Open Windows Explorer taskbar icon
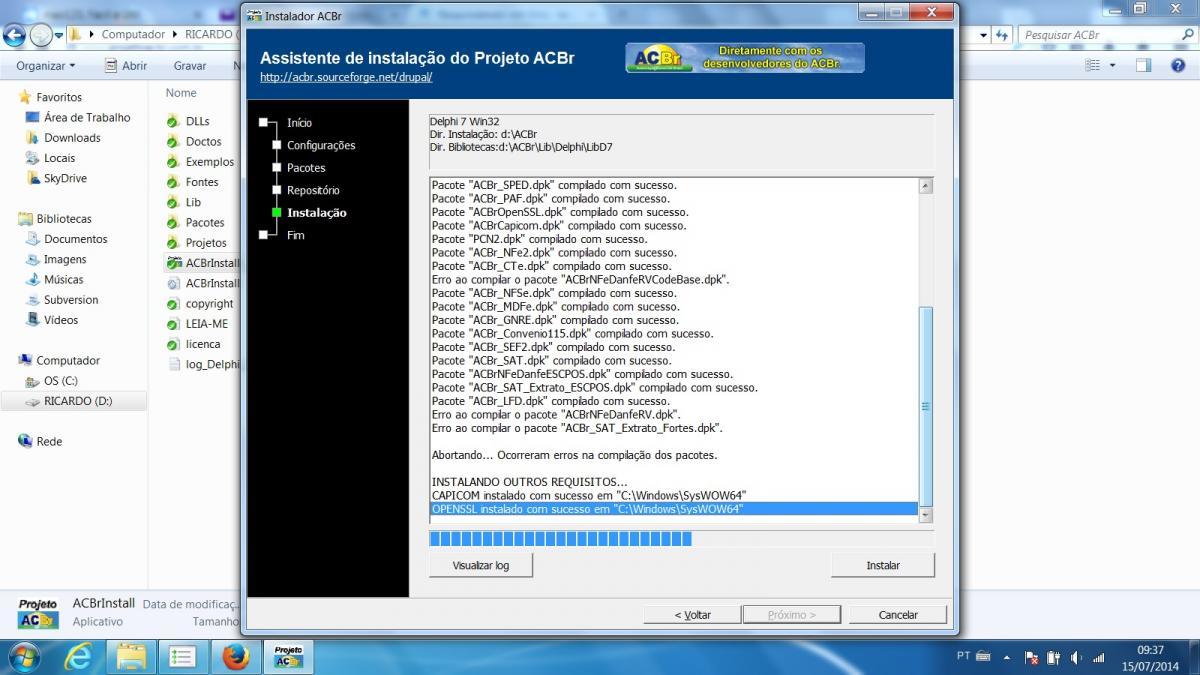The image size is (1200, 675). pos(131,657)
